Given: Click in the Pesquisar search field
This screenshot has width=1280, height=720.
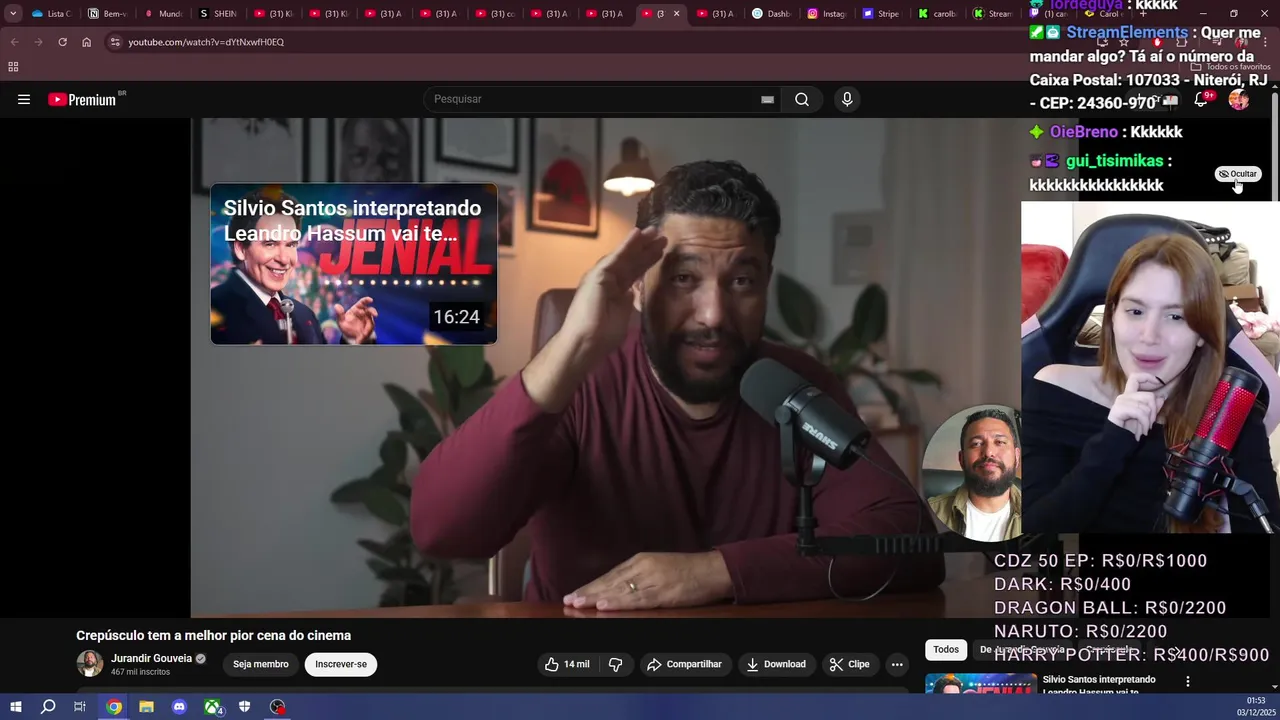Looking at the screenshot, I should coord(595,99).
